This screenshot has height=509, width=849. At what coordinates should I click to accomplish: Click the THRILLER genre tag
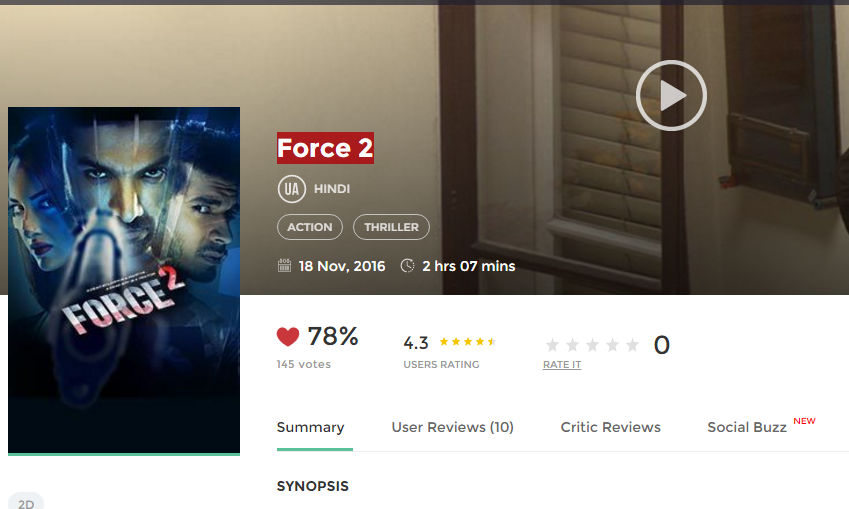[x=391, y=227]
